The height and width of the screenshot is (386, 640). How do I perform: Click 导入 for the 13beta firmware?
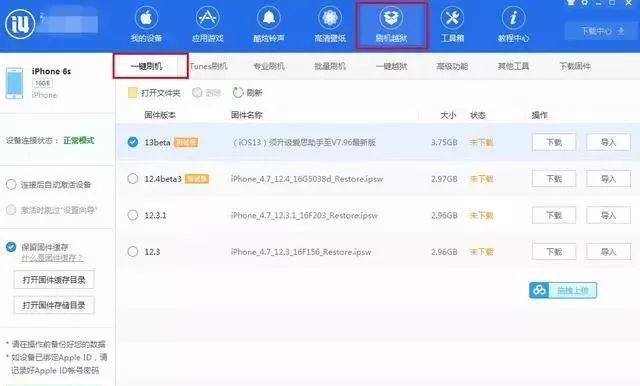pyautogui.click(x=608, y=142)
